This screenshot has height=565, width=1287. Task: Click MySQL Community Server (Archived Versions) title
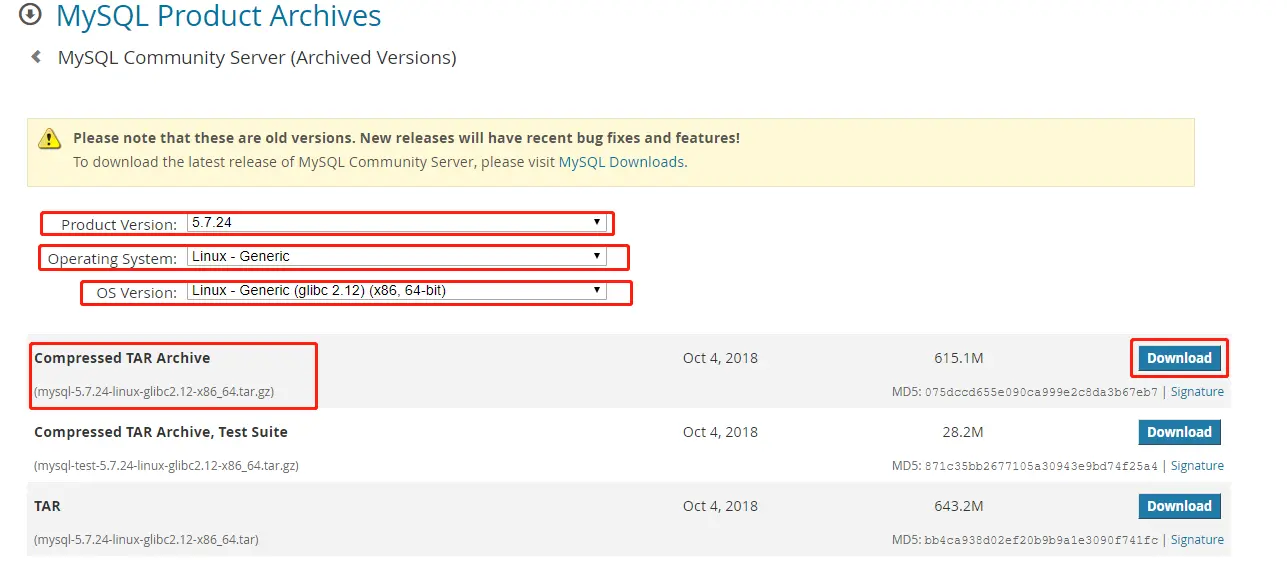pos(257,58)
